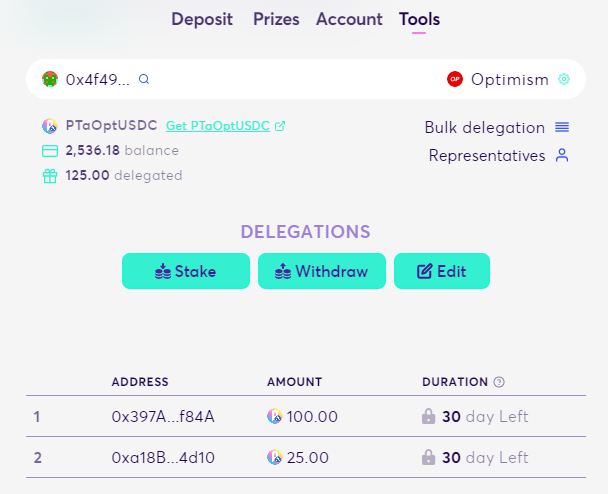Click the Stake button
The height and width of the screenshot is (494, 608).
coord(186,271)
